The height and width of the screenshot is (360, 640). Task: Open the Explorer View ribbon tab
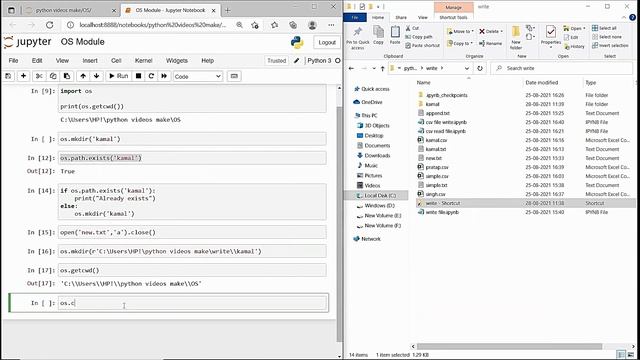(x=422, y=17)
